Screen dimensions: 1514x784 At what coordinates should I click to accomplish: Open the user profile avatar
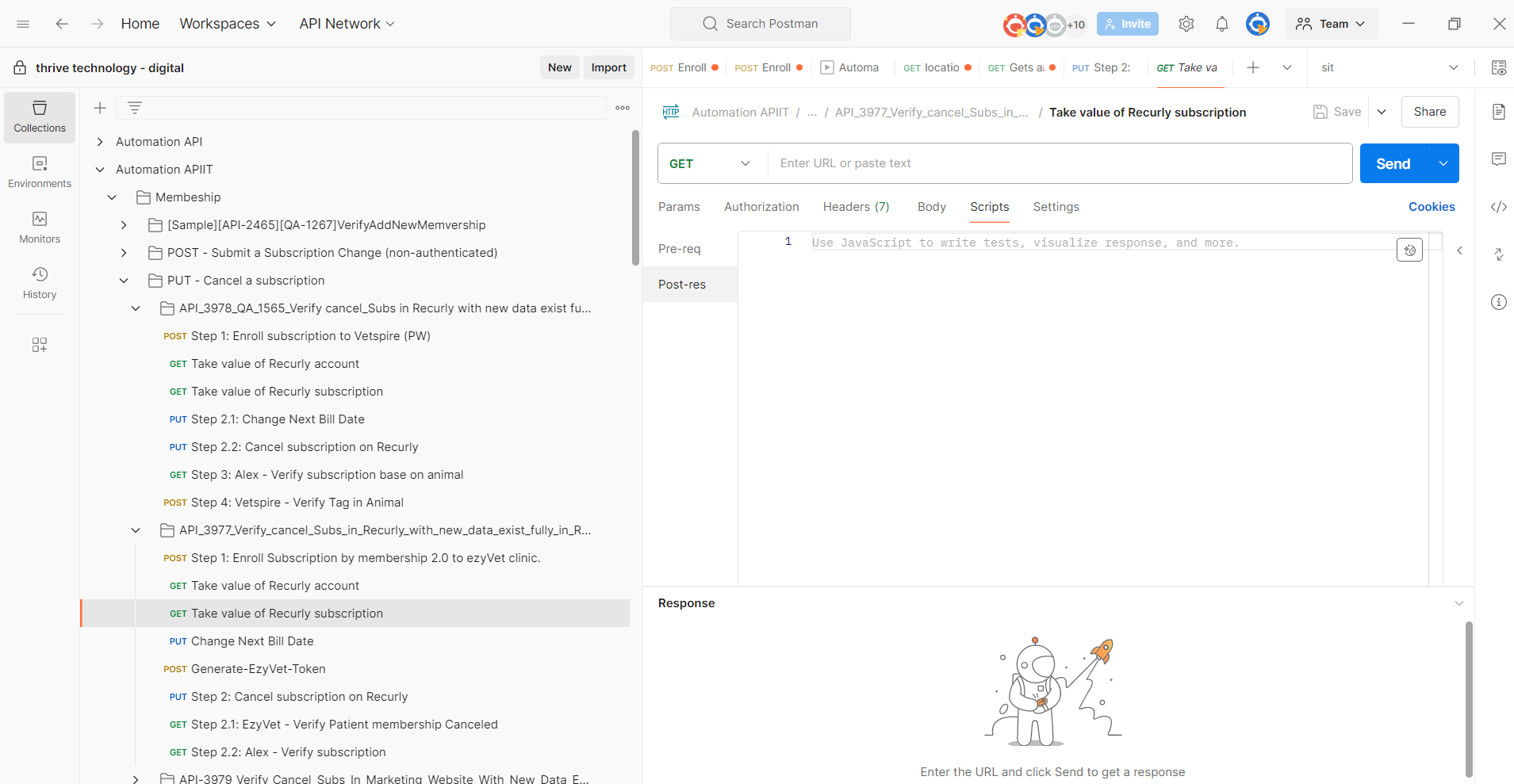pos(1258,24)
